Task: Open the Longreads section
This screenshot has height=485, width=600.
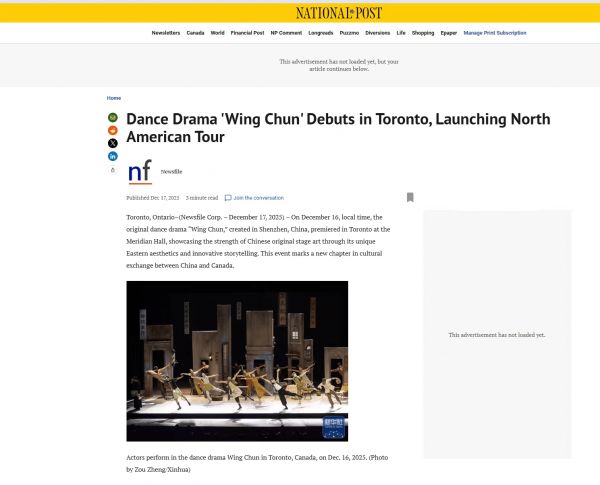Action: tap(321, 33)
